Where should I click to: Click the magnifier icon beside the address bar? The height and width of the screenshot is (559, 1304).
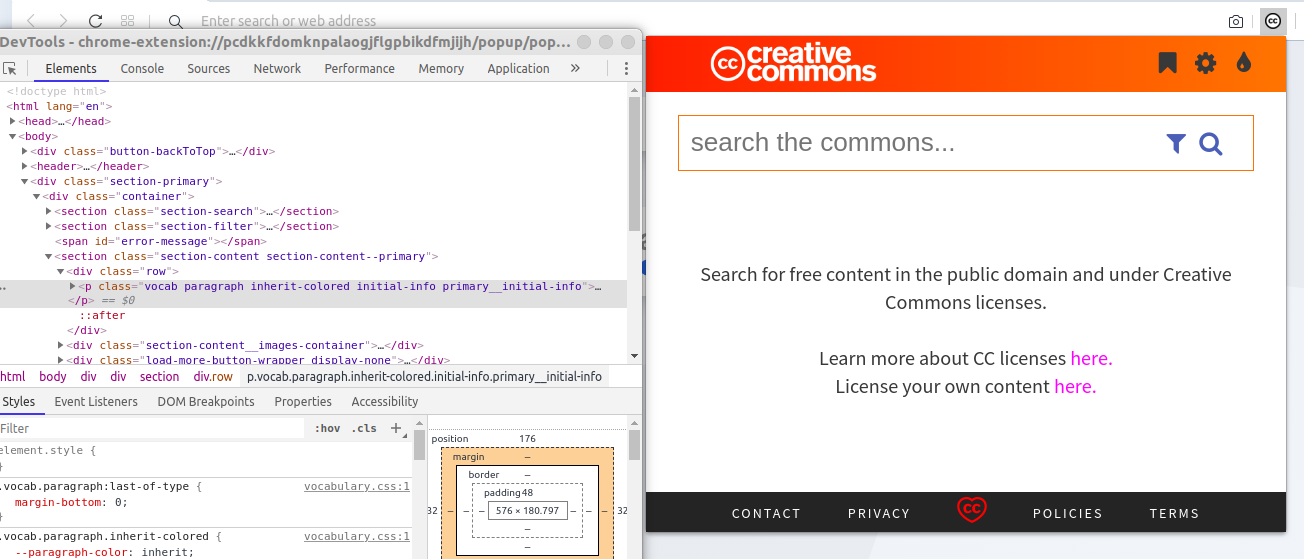coord(175,21)
